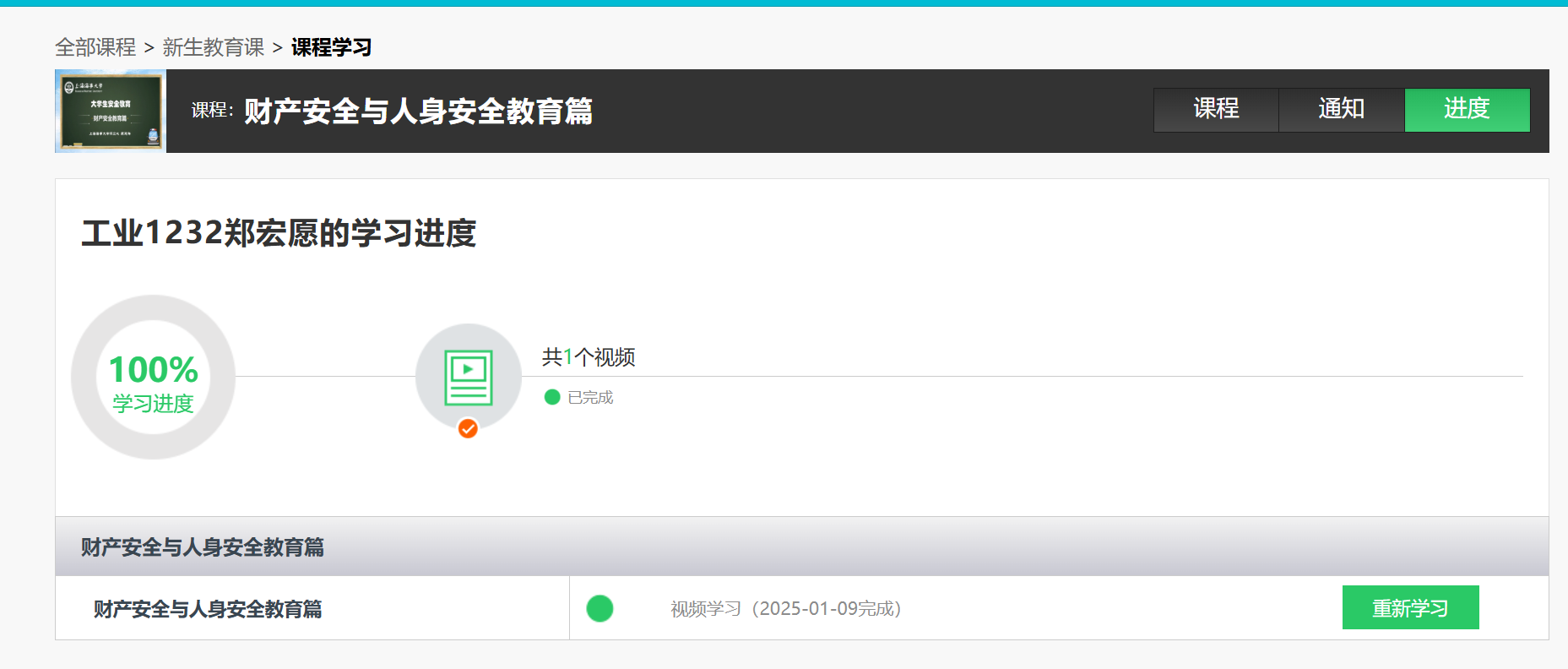
Task: Open the 财产安全与人身安全教育篇 lesson row title
Action: [x=208, y=609]
